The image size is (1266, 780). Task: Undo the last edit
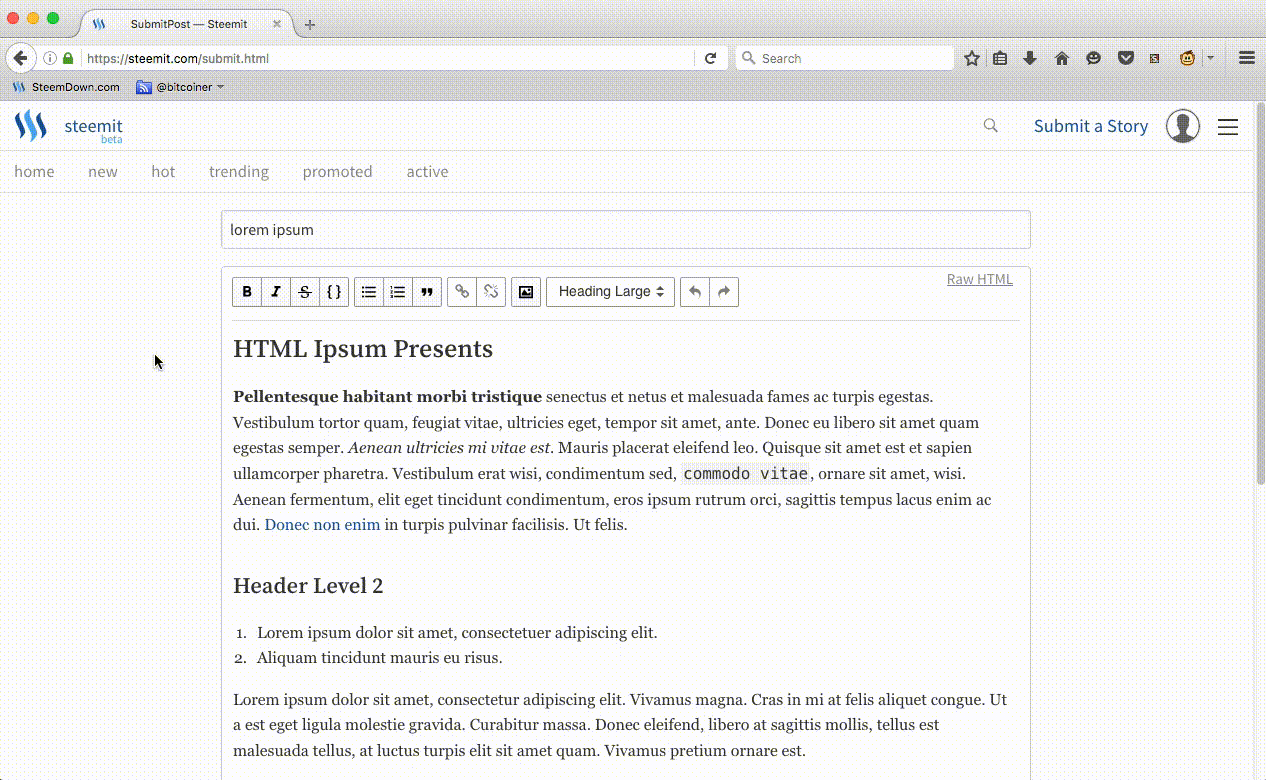[x=695, y=292]
